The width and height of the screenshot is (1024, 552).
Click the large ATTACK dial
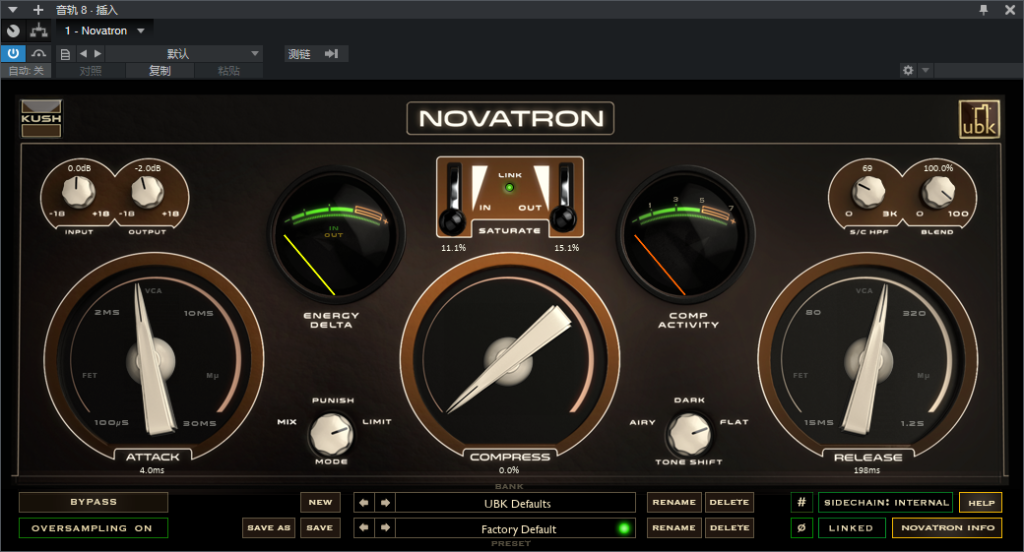pos(153,359)
